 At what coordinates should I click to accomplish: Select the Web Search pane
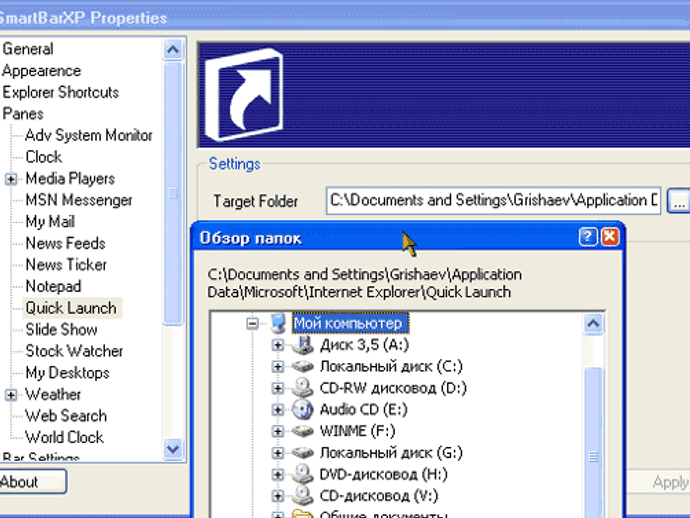pos(66,416)
